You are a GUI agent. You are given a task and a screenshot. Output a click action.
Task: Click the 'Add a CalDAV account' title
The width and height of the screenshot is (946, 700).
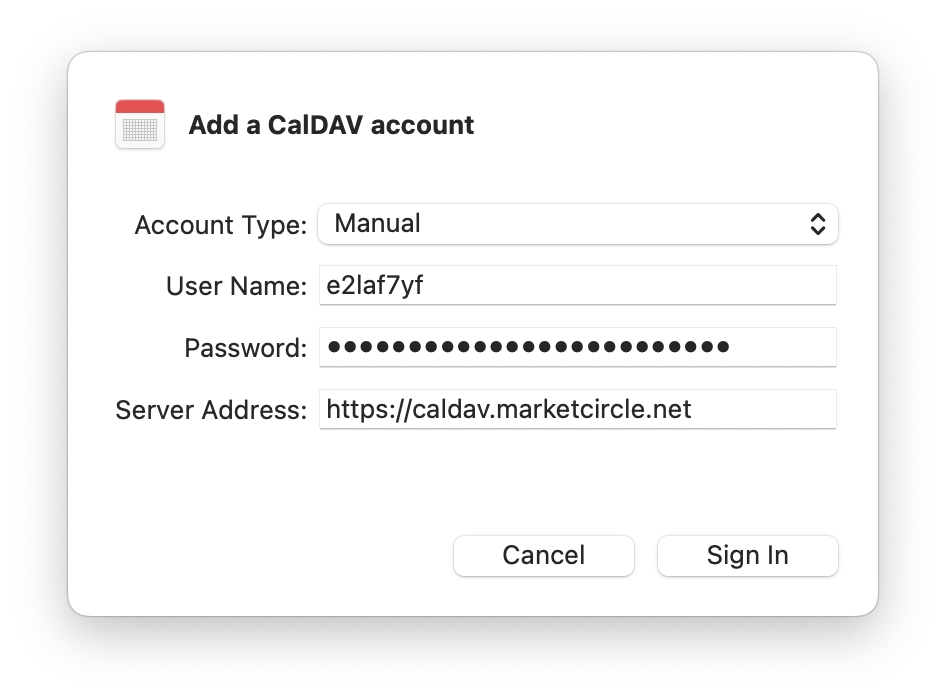pyautogui.click(x=331, y=125)
